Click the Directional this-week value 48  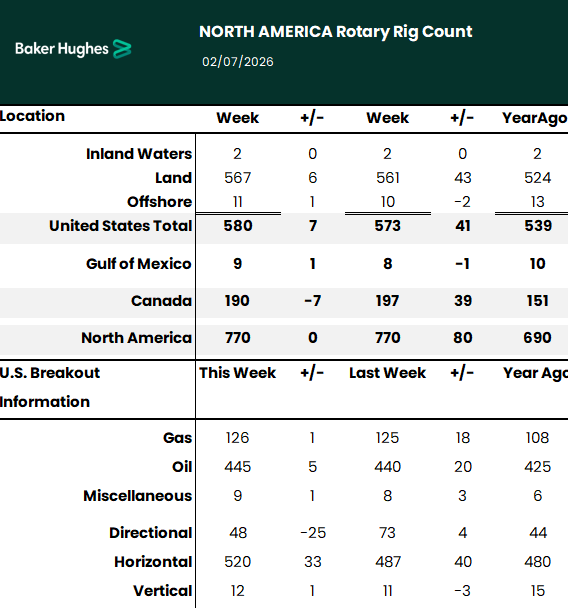pos(238,533)
